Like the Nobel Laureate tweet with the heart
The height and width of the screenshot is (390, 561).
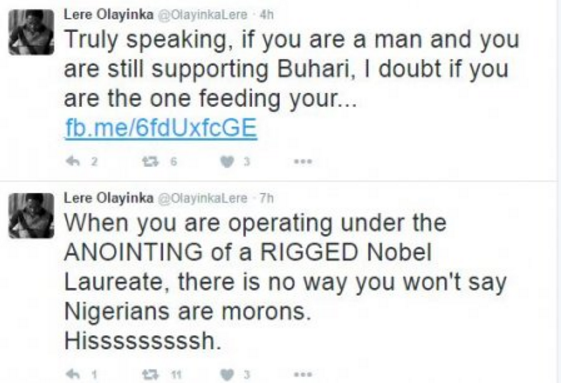(x=226, y=375)
